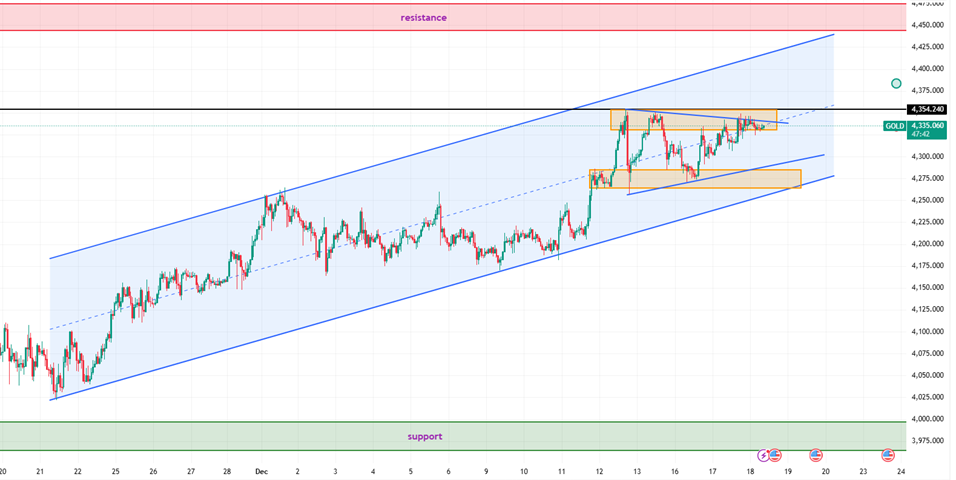This screenshot has height=480, width=956.
Task: Click the 4,050.000 price axis label
Action: click(x=925, y=375)
